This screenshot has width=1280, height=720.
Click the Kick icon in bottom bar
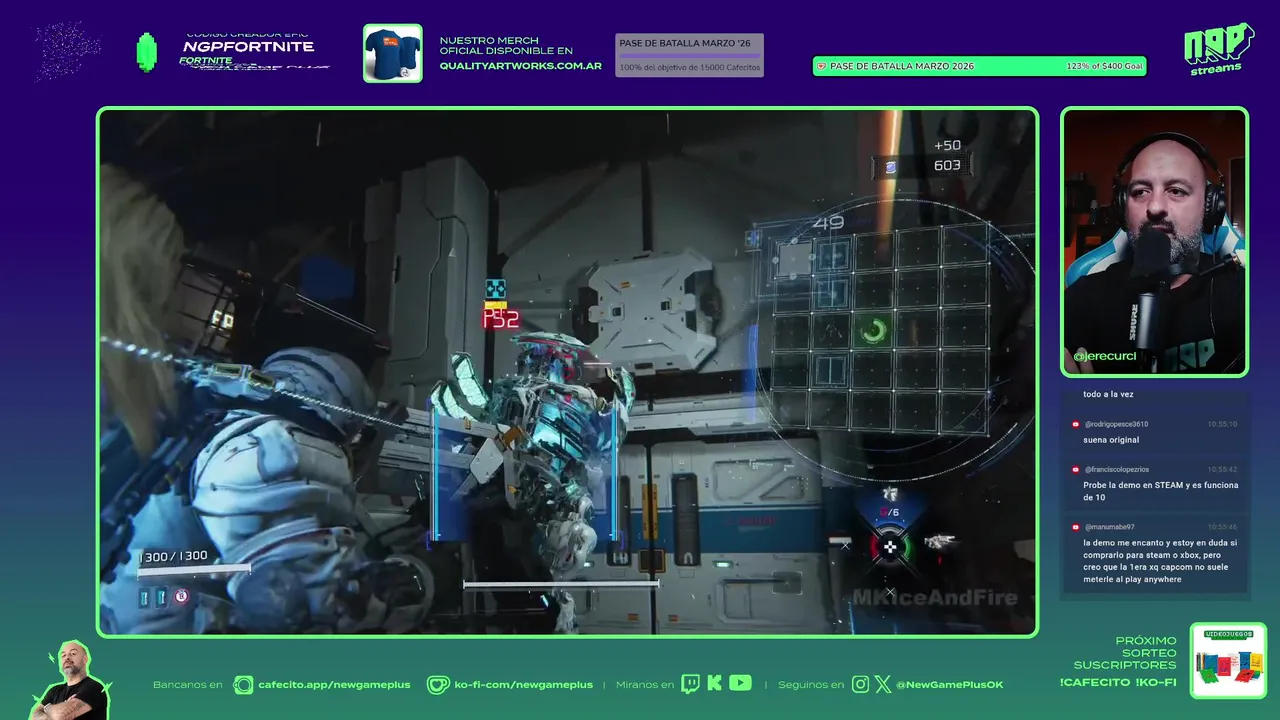714,684
